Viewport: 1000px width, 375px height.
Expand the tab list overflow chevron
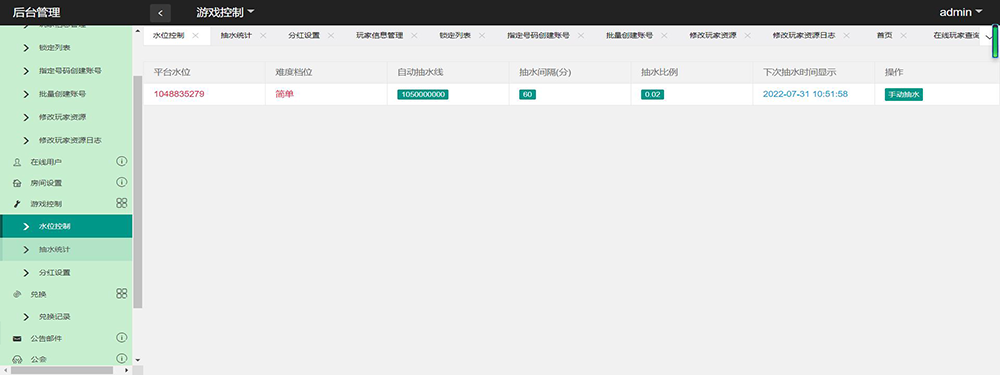989,36
